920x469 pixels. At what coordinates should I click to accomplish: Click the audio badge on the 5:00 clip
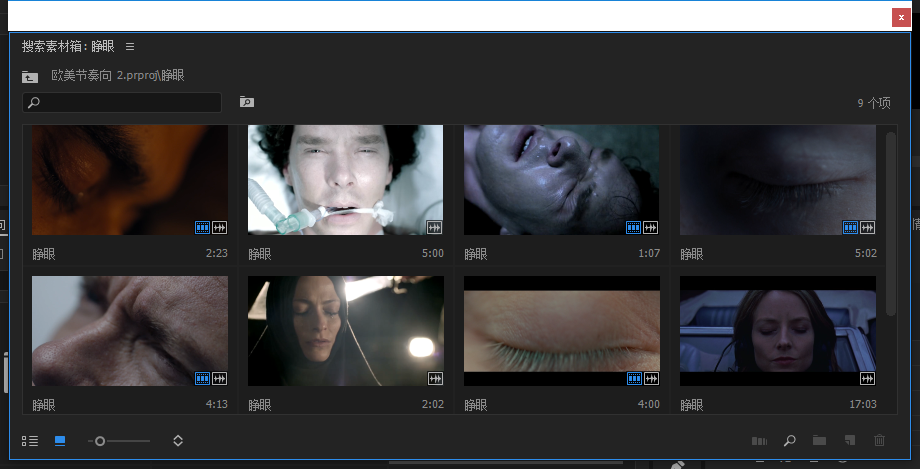click(x=435, y=227)
